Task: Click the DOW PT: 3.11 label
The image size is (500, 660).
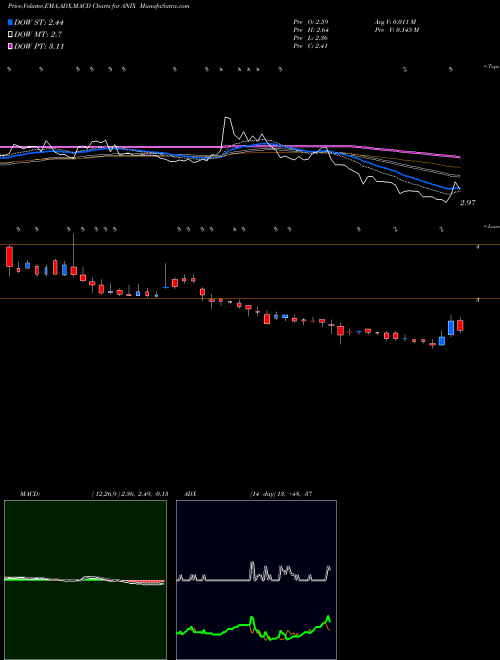Action: (39, 46)
